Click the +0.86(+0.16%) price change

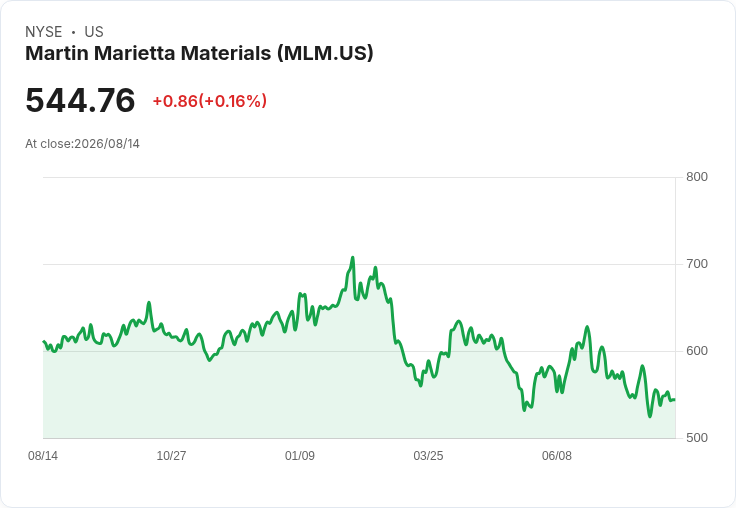[210, 101]
